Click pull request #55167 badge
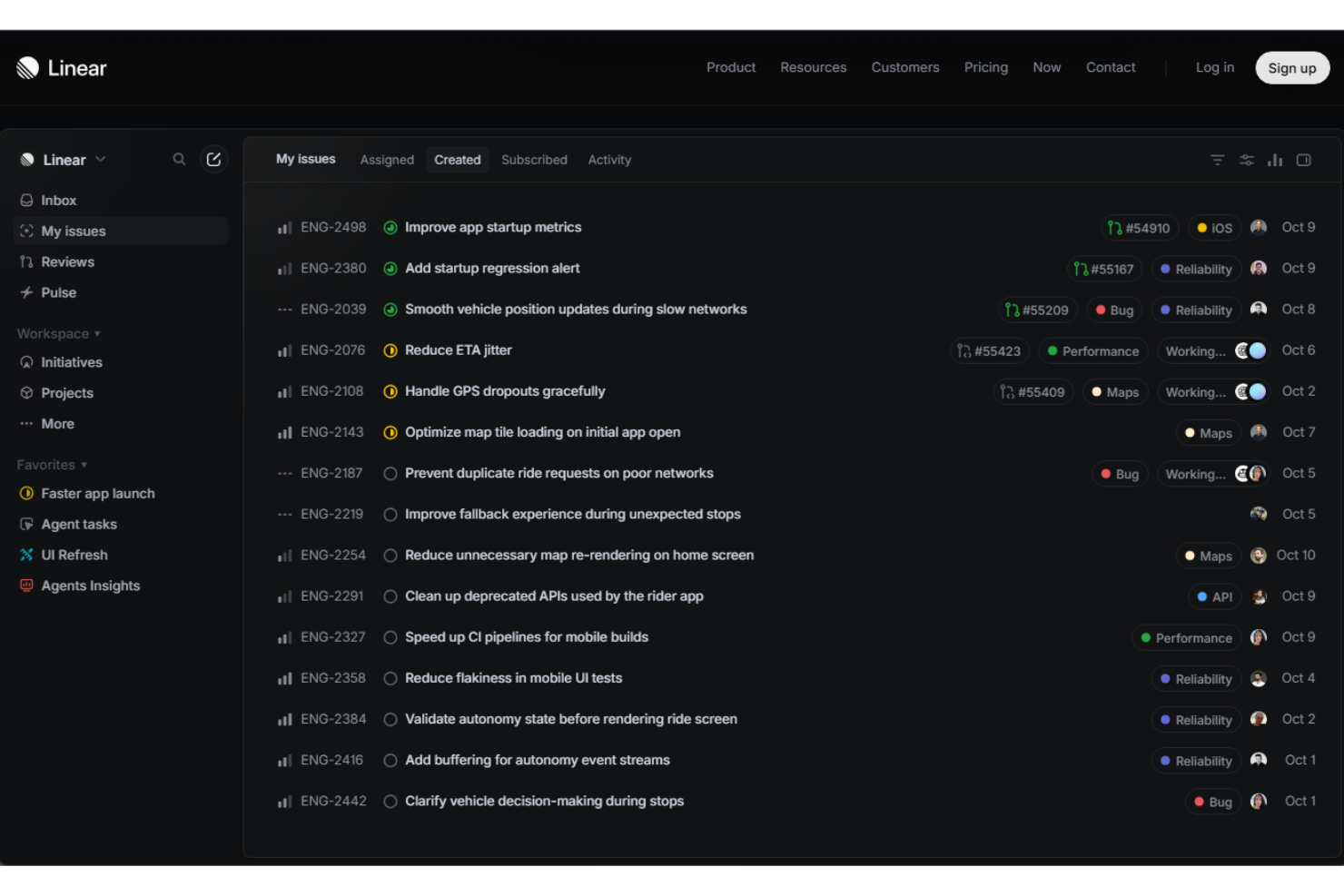This screenshot has width=1344, height=896. [1104, 269]
